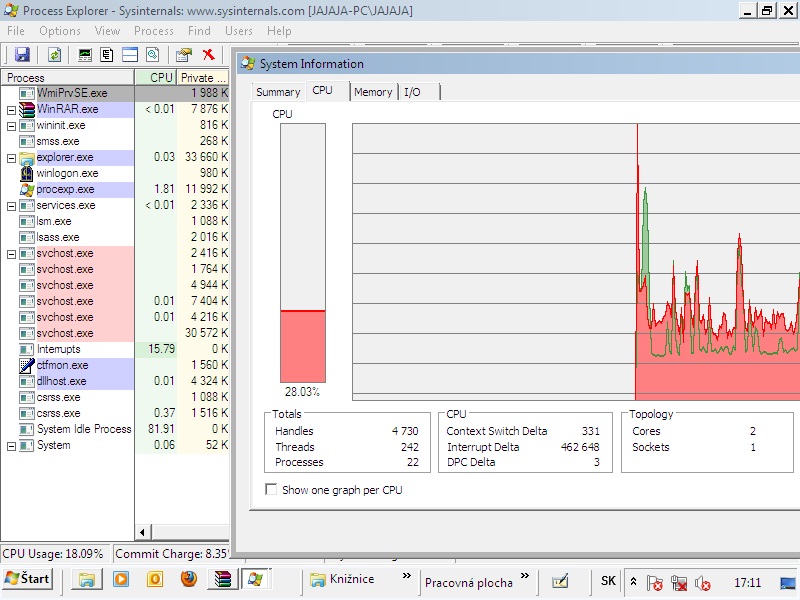Open the Process menu
Viewport: 800px width, 600px height.
click(x=154, y=31)
